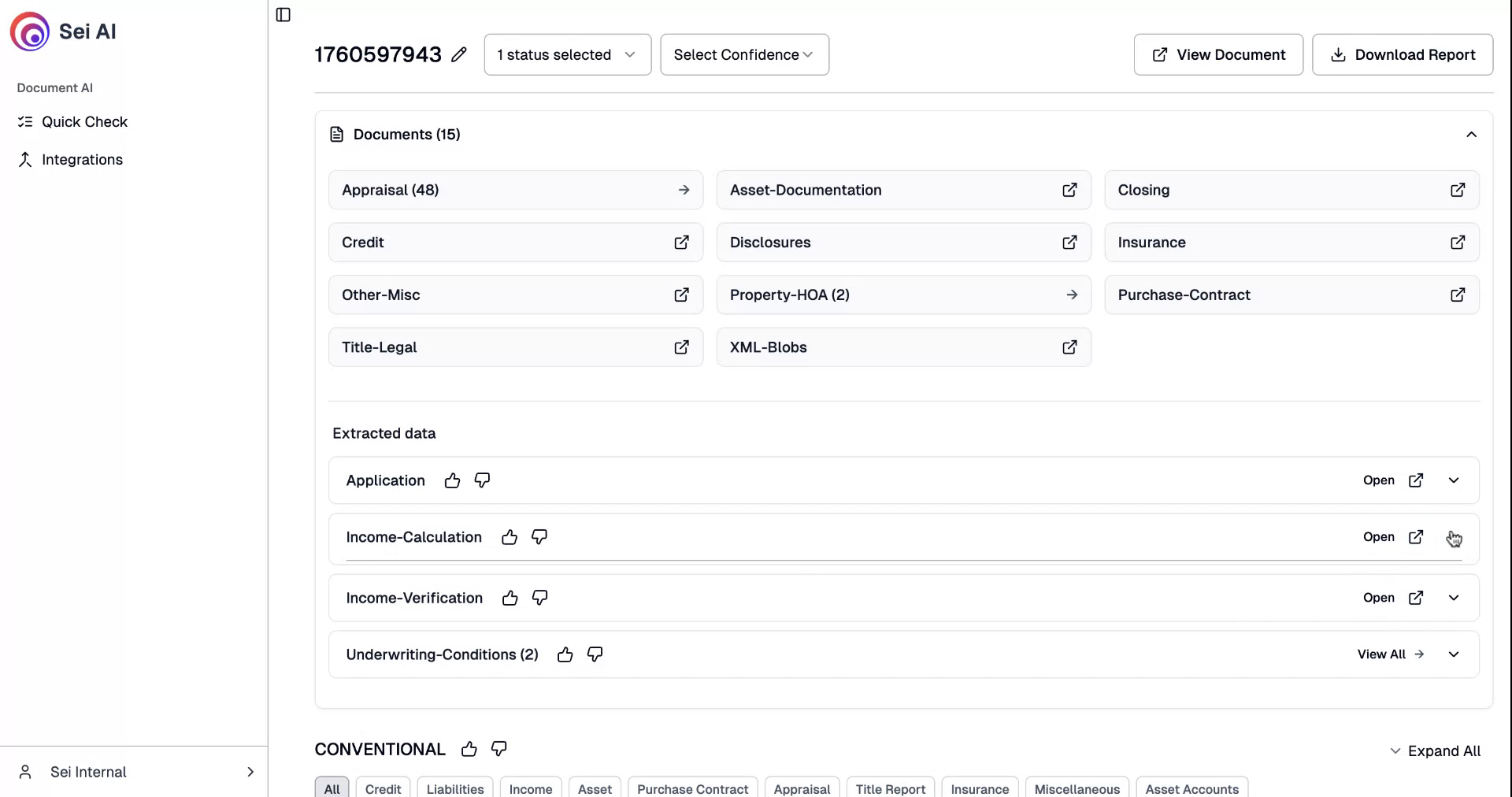Open Income-Calculation in external window
This screenshot has width=1512, height=797.
[x=1417, y=537]
